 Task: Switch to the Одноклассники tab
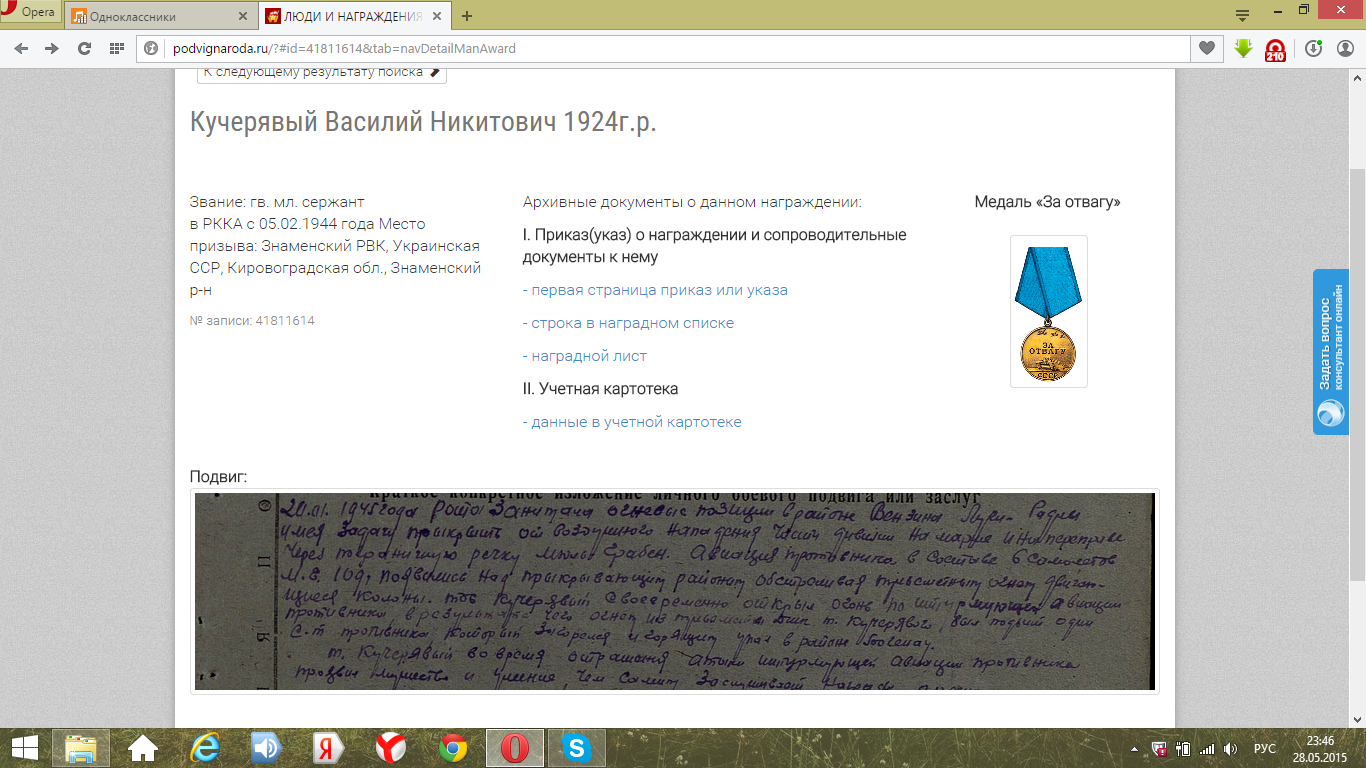coord(150,16)
